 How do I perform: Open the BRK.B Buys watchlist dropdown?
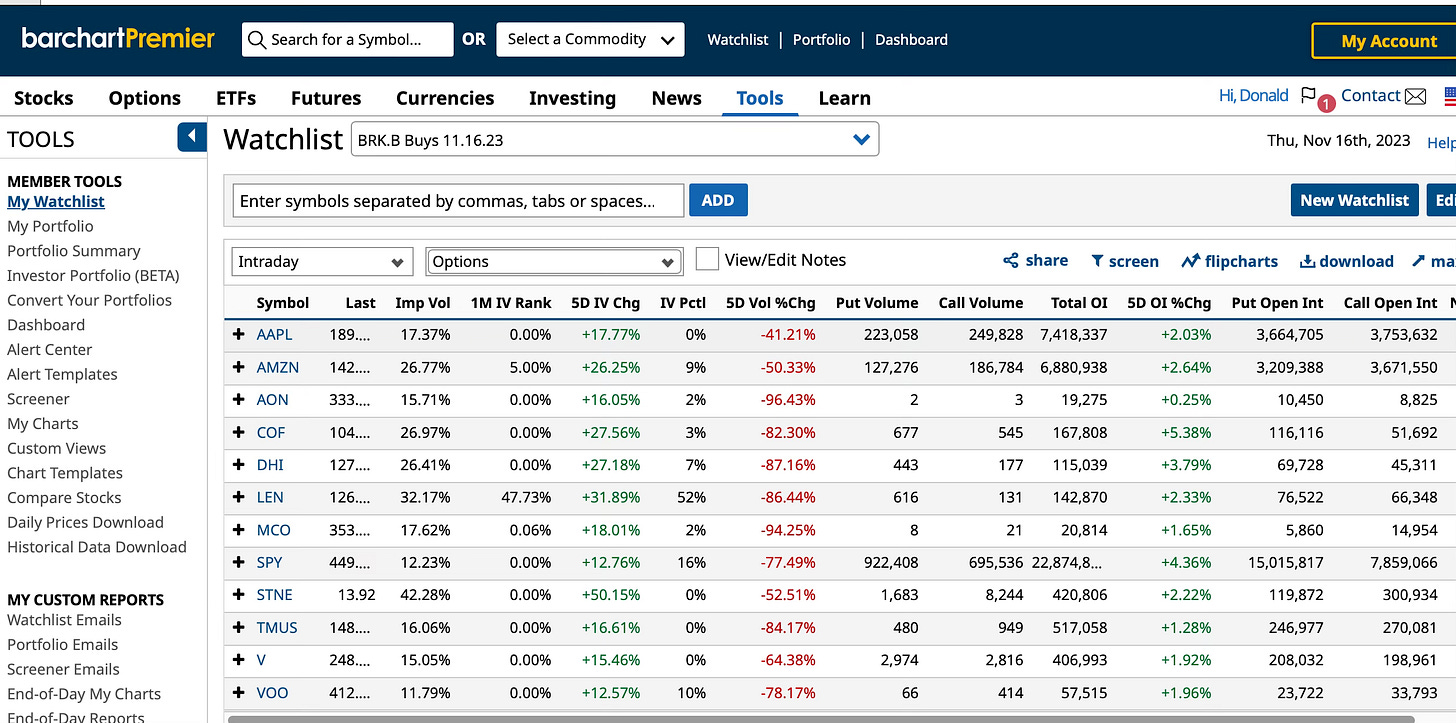click(x=615, y=140)
